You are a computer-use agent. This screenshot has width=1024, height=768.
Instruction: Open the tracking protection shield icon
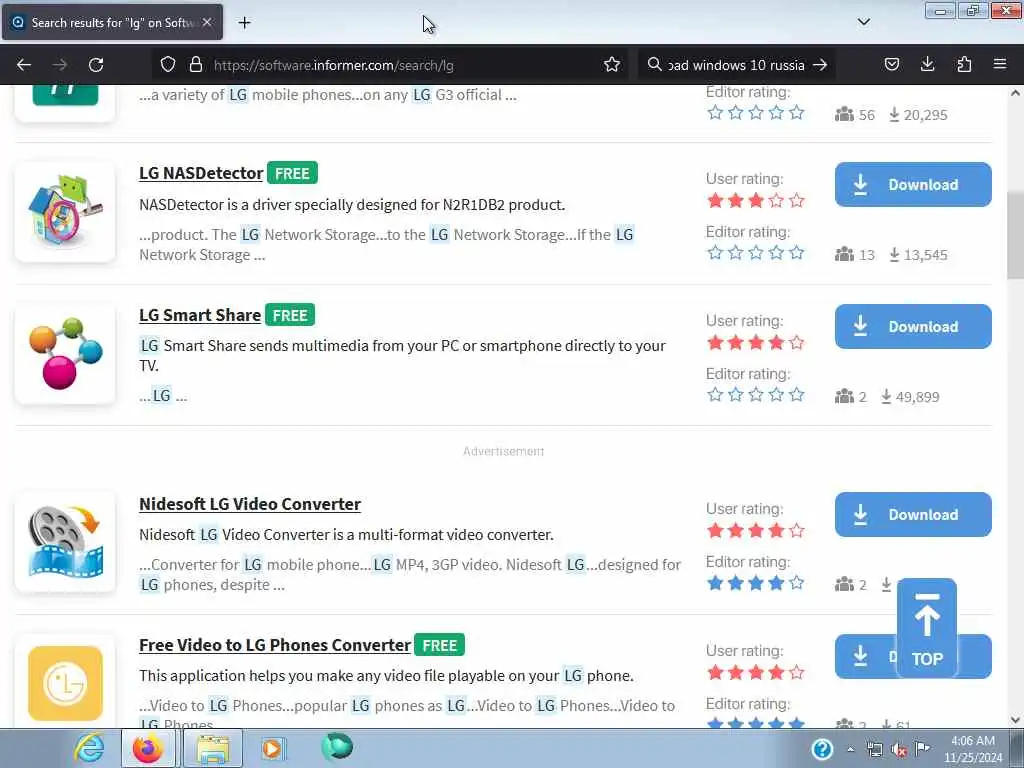168,65
